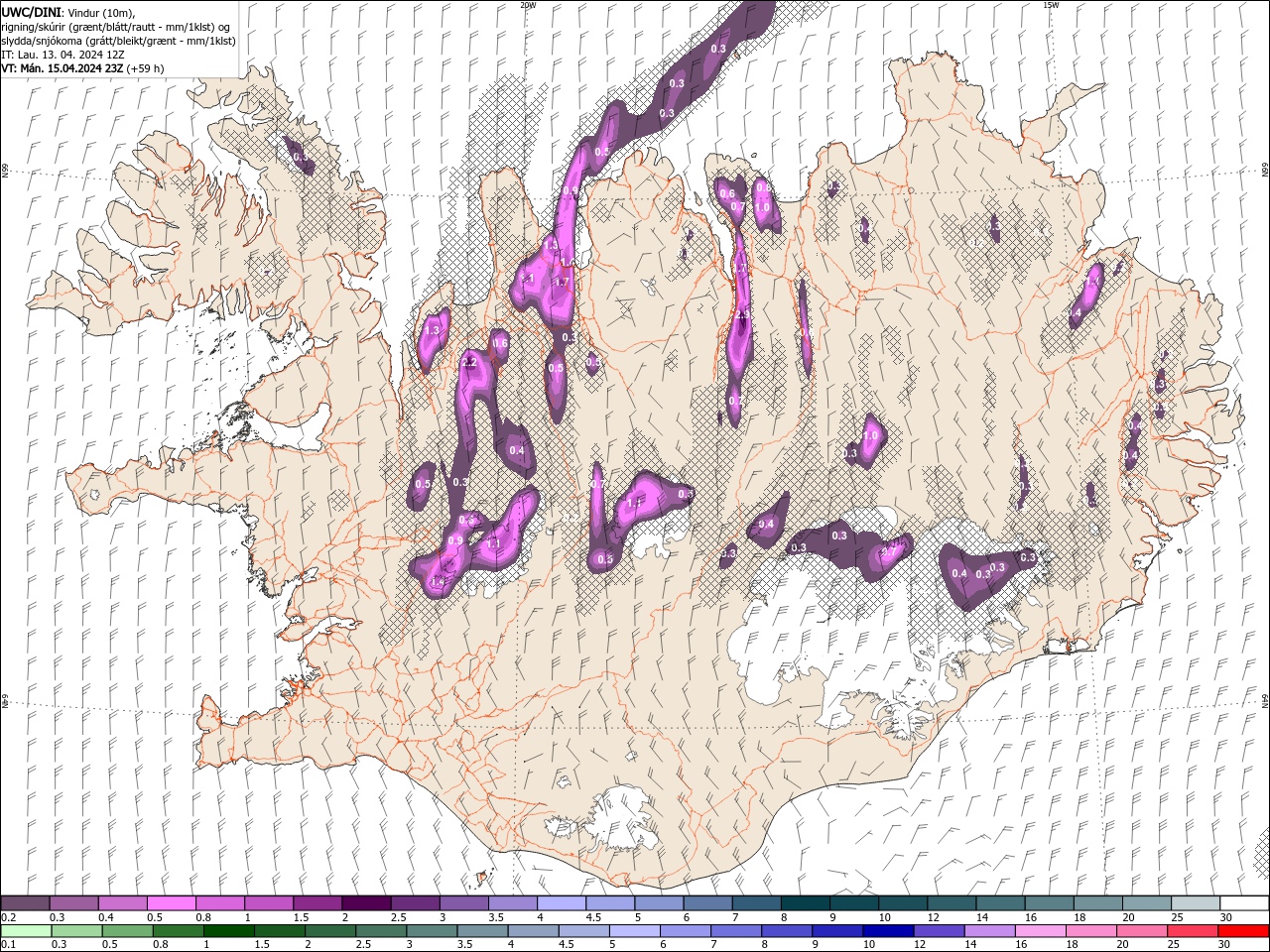Image resolution: width=1270 pixels, height=952 pixels.
Task: Pick rain scale swatch between 5 and 6
Action: [x=634, y=931]
